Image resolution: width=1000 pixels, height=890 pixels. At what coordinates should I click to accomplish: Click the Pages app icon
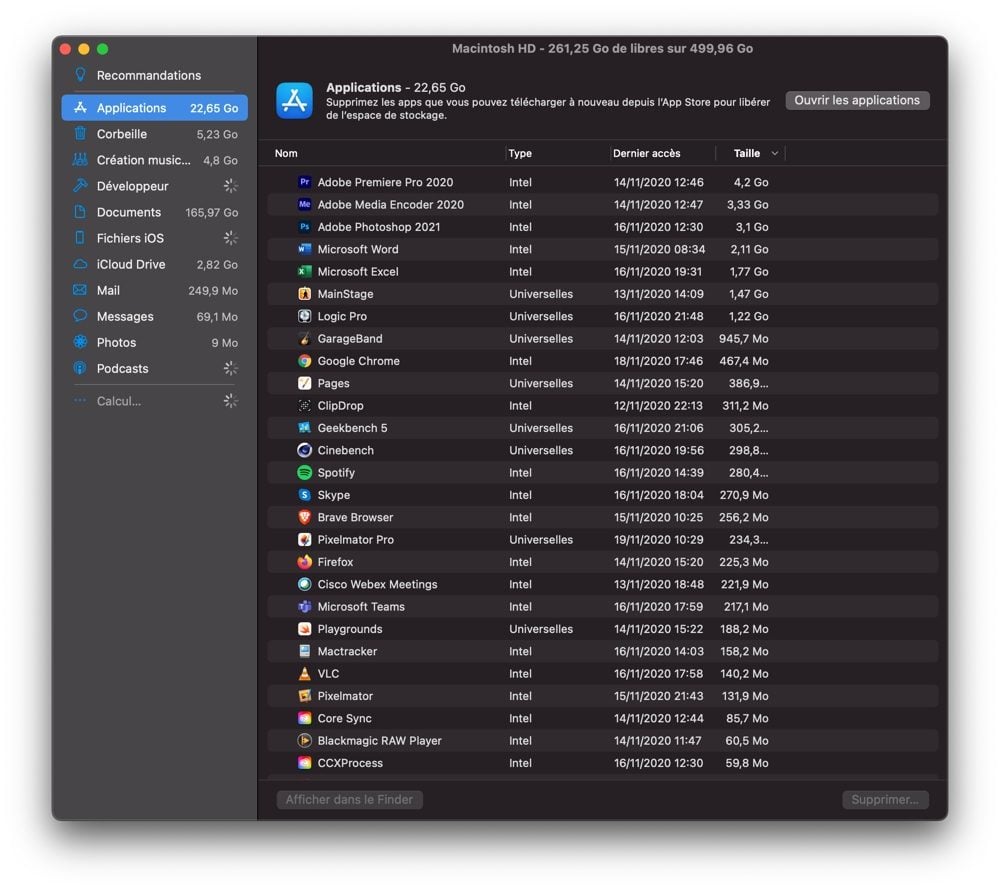pos(304,383)
